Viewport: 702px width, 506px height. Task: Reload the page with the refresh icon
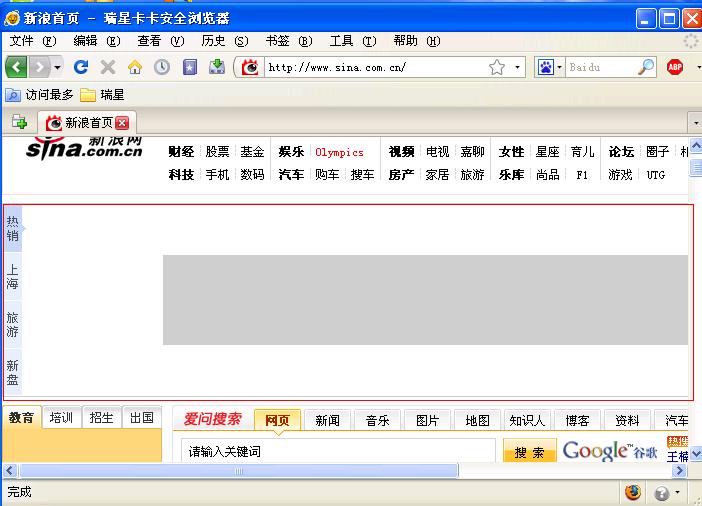coord(81,67)
